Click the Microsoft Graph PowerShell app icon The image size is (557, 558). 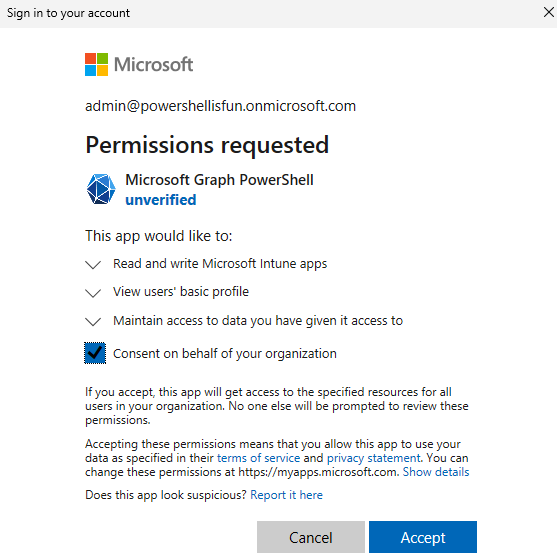coord(101,189)
